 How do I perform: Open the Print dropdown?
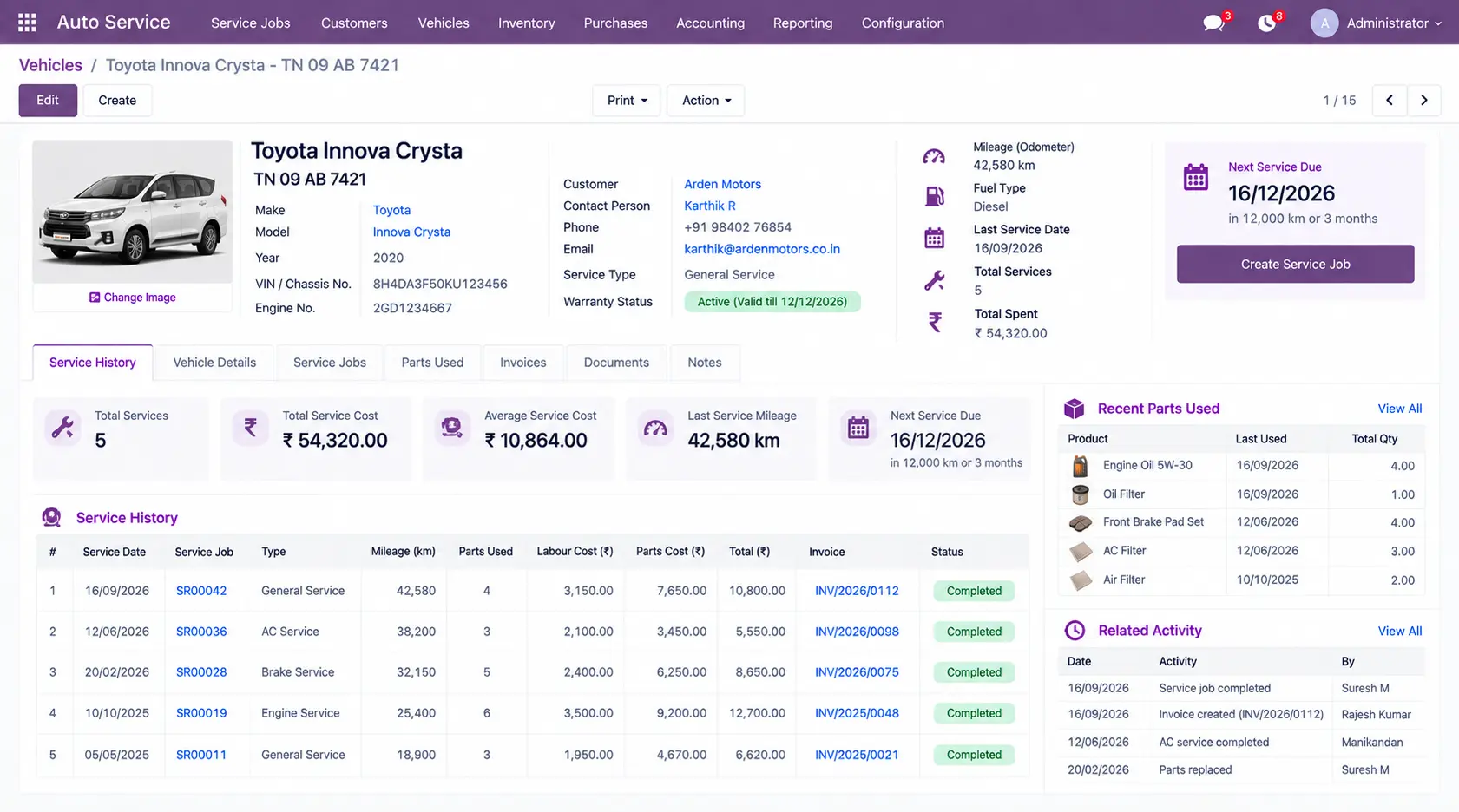coord(627,101)
